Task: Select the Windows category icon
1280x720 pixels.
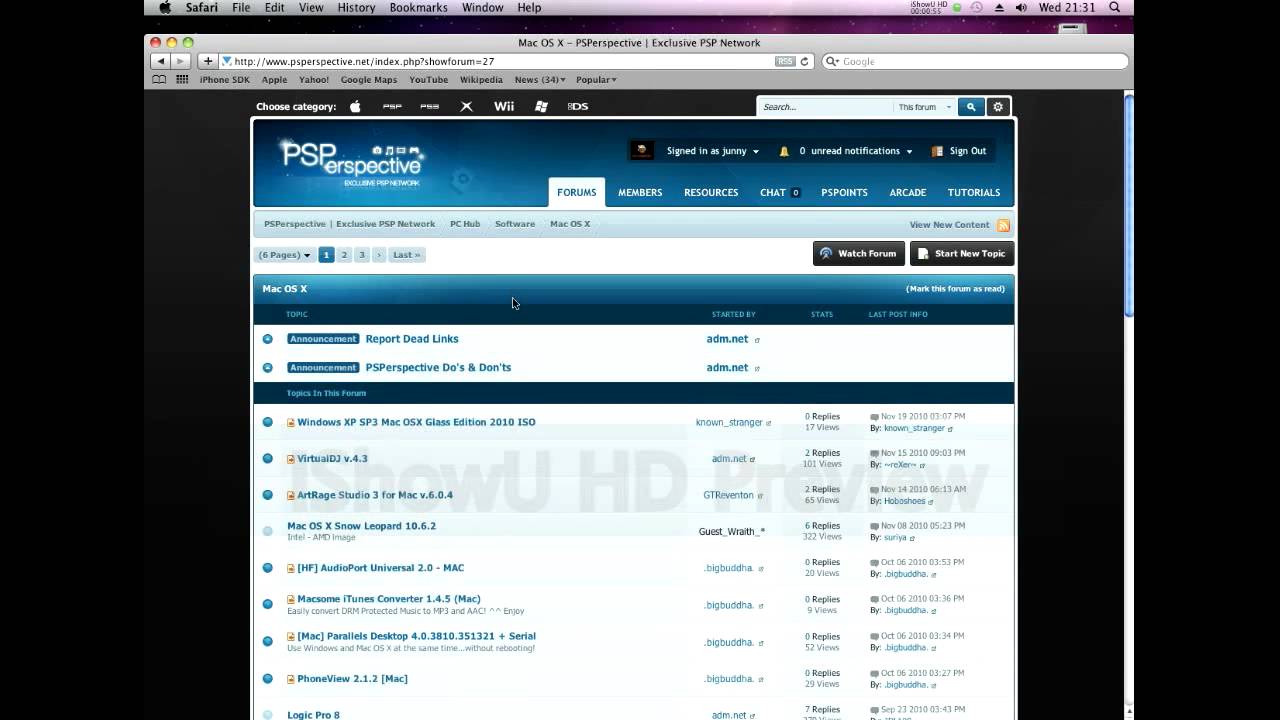Action: [x=541, y=106]
